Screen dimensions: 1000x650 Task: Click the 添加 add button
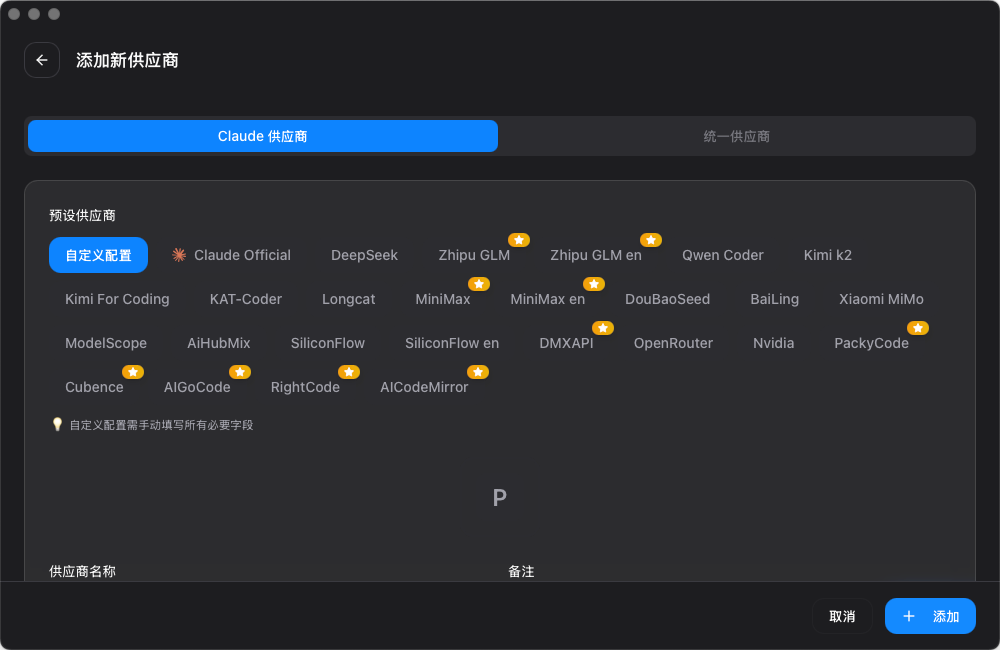click(930, 616)
